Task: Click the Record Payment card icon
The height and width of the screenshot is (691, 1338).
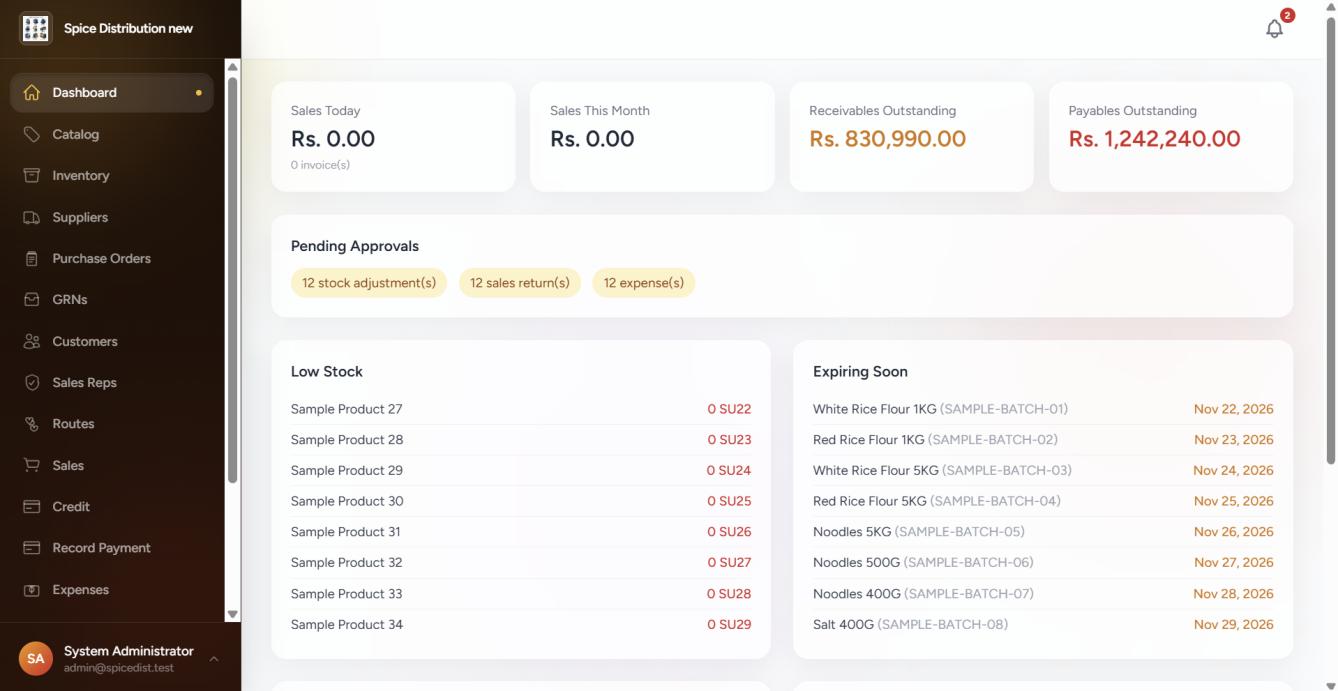Action: click(x=31, y=548)
